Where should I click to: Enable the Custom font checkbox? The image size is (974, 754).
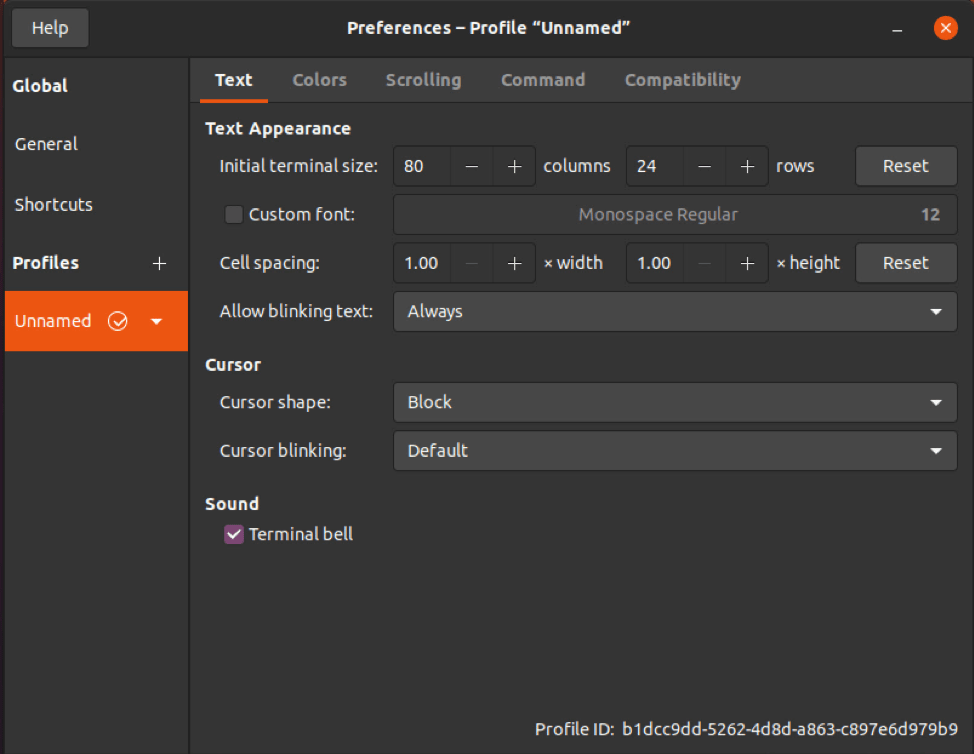point(233,214)
